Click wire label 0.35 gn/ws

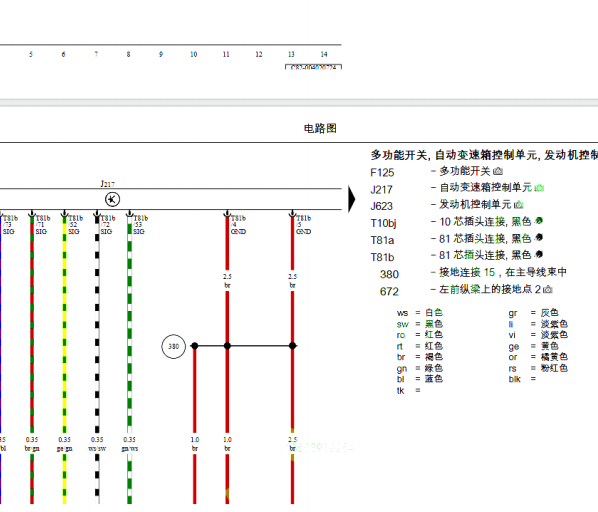(130, 444)
